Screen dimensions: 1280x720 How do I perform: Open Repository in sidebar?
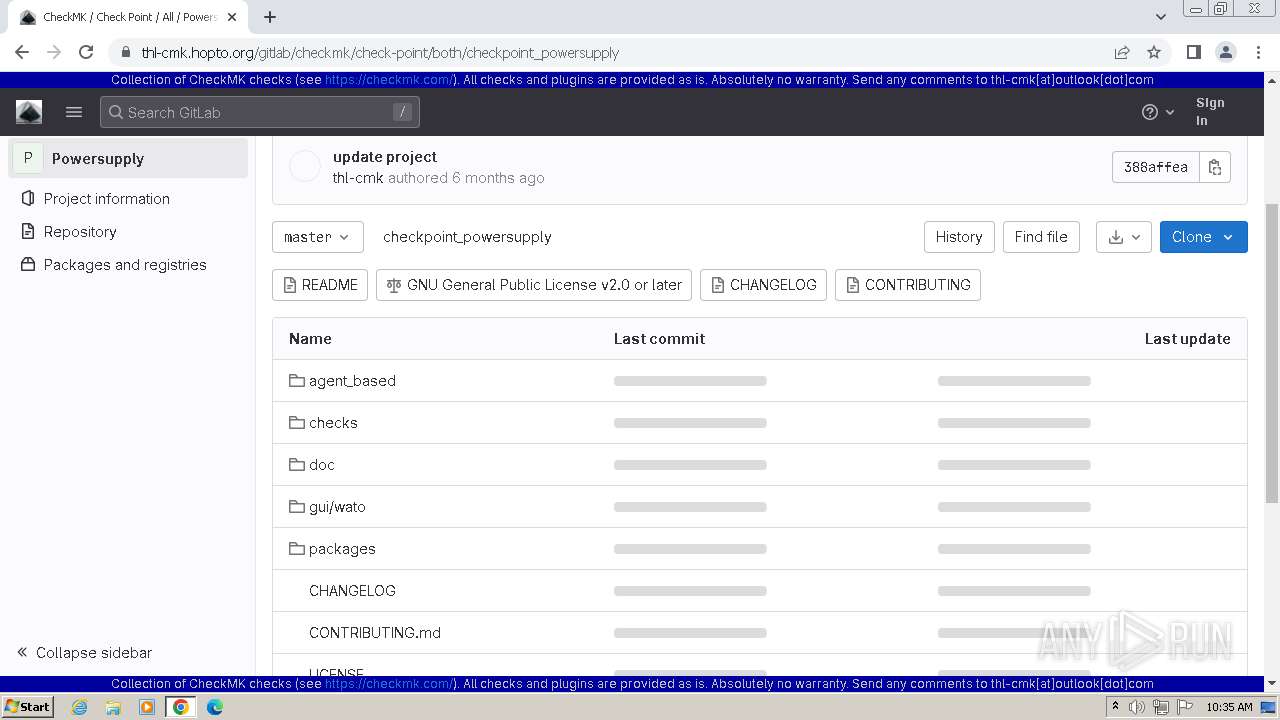[80, 231]
